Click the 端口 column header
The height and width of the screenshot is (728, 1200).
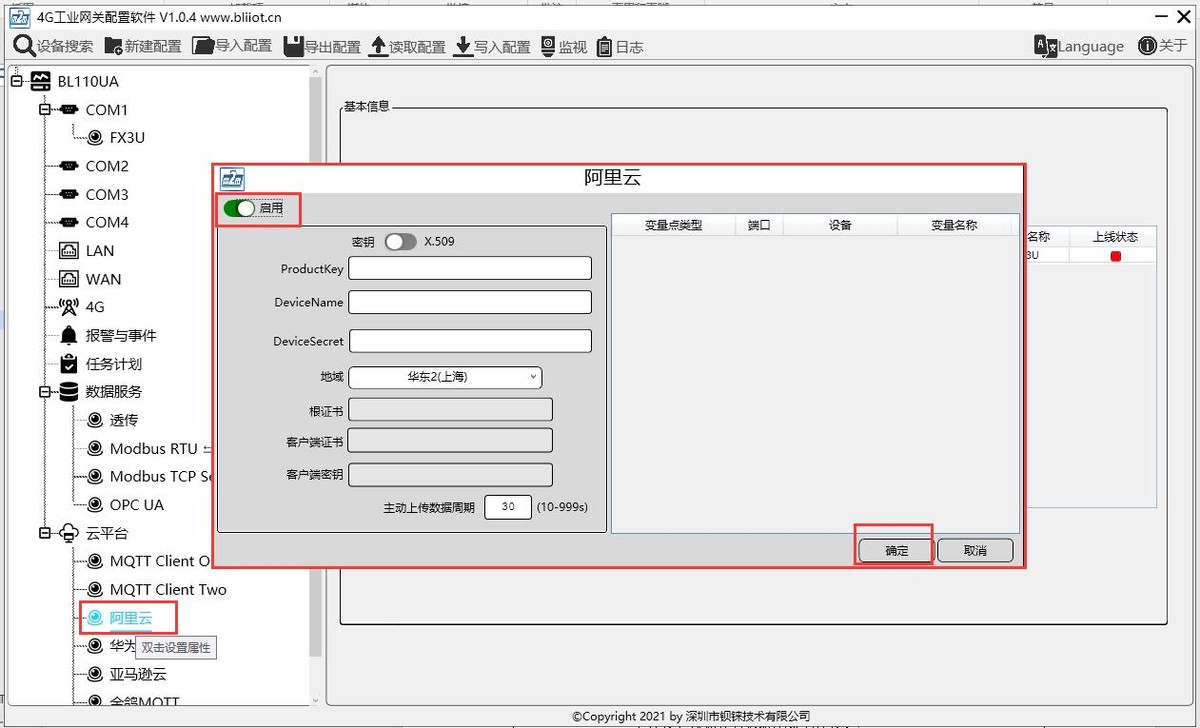click(x=759, y=226)
